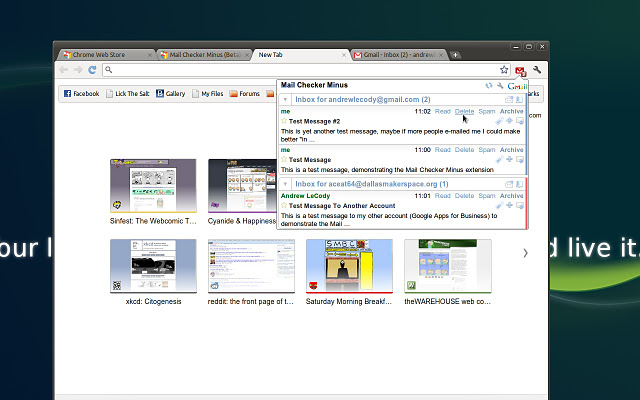Select the New Tab tab
The image size is (640, 400).
point(301,55)
